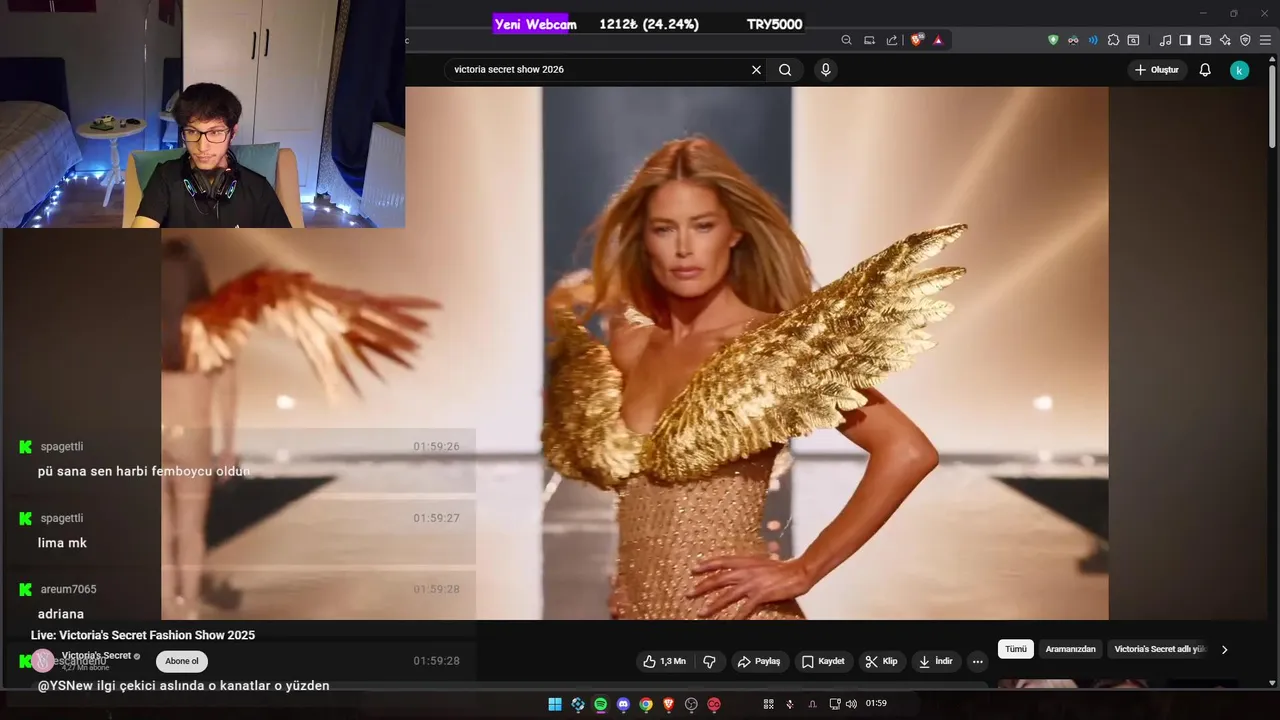This screenshot has width=1280, height=720.
Task: Click the Yeni Webcam goal label
Action: pyautogui.click(x=535, y=24)
